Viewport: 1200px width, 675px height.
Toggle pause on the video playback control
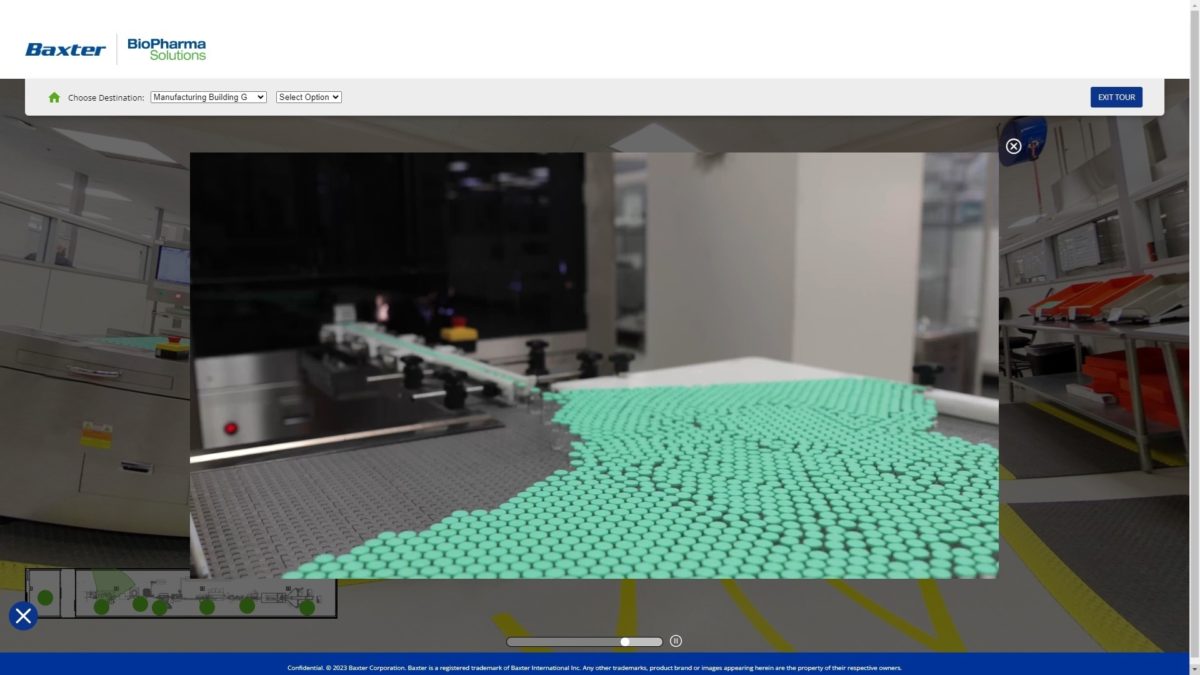[676, 641]
